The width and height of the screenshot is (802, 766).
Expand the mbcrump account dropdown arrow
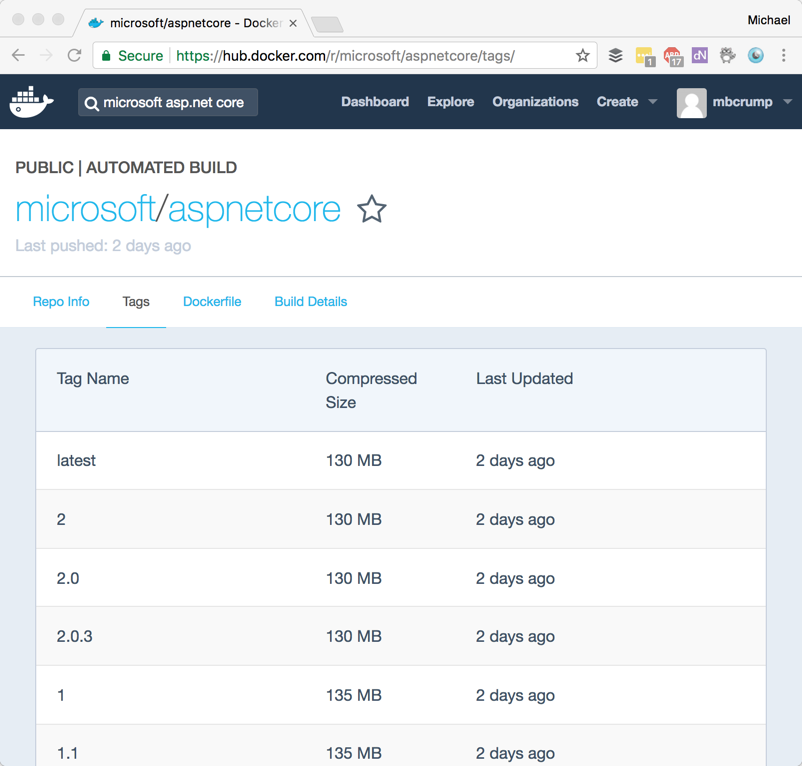coord(788,102)
